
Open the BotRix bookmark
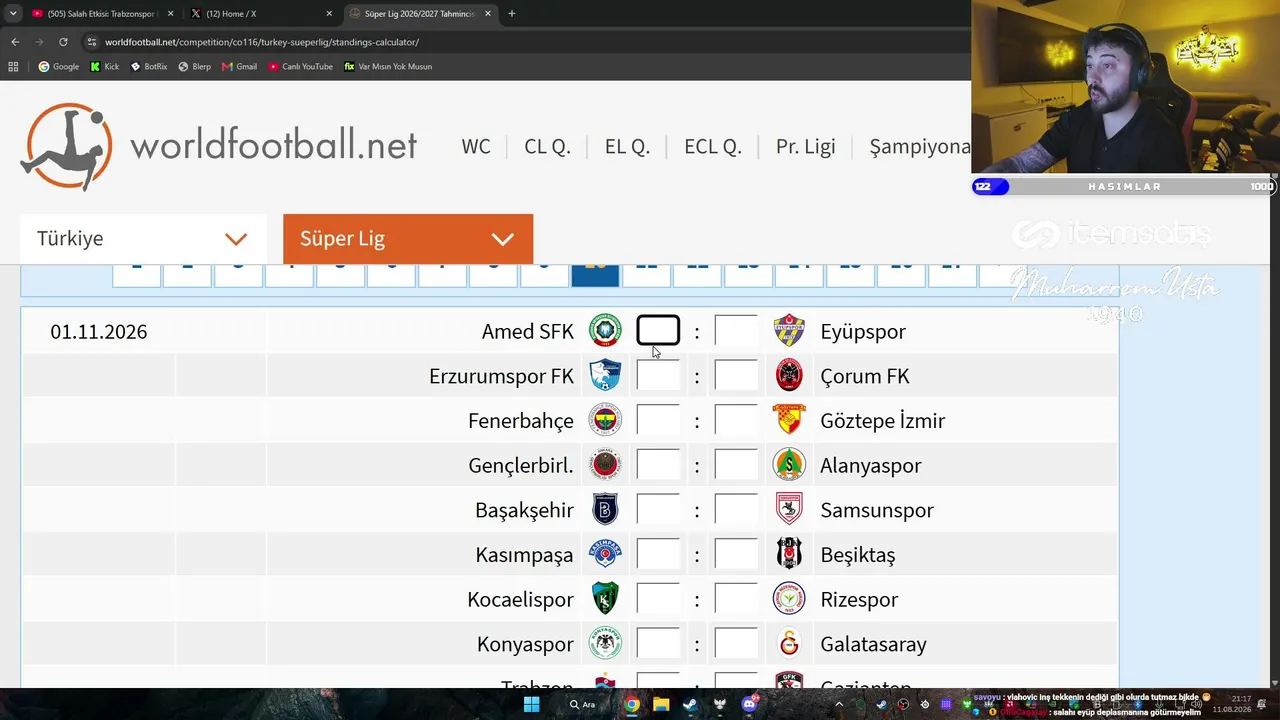pyautogui.click(x=149, y=67)
